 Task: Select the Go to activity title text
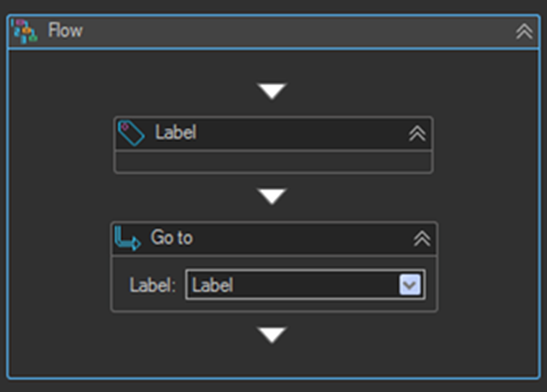(172, 238)
